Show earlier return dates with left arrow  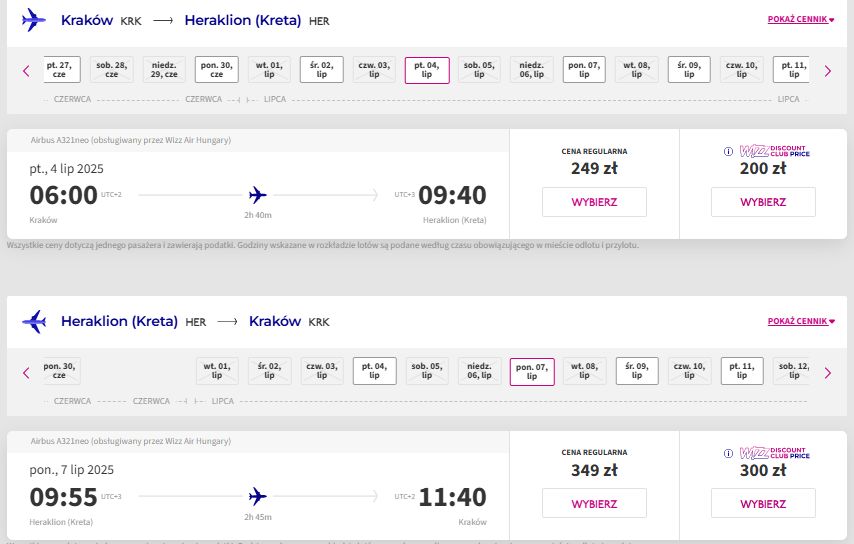(26, 373)
